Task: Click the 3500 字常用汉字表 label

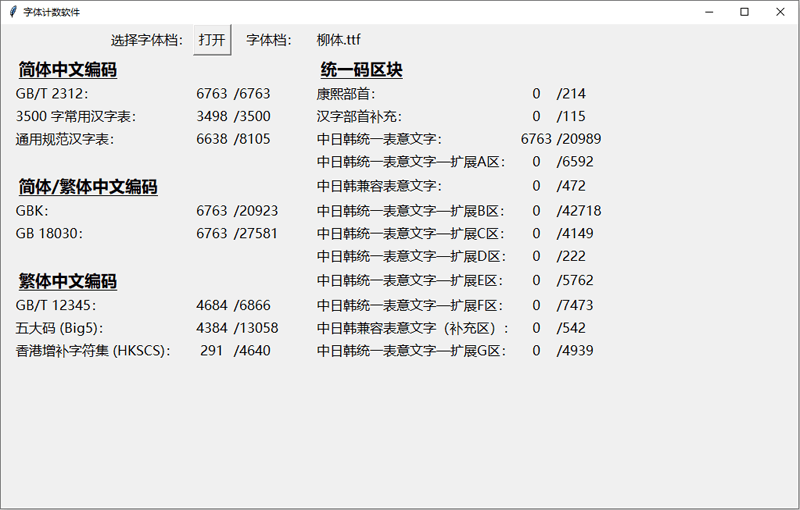Action: [76, 116]
